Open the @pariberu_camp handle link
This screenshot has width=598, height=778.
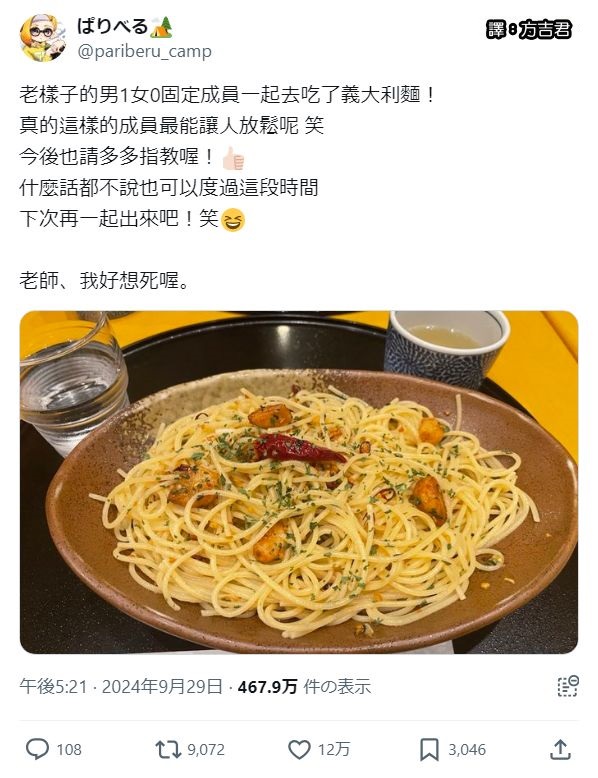coord(144,51)
